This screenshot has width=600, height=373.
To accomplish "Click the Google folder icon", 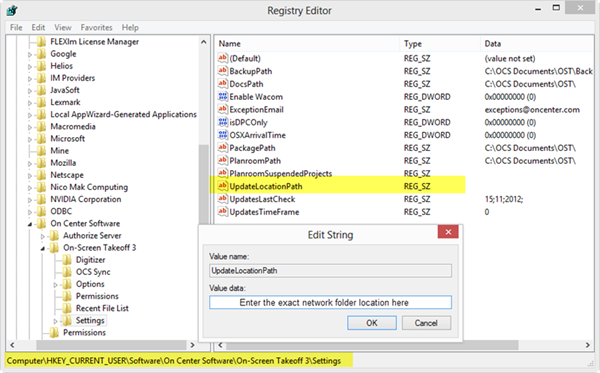I will click(x=41, y=54).
